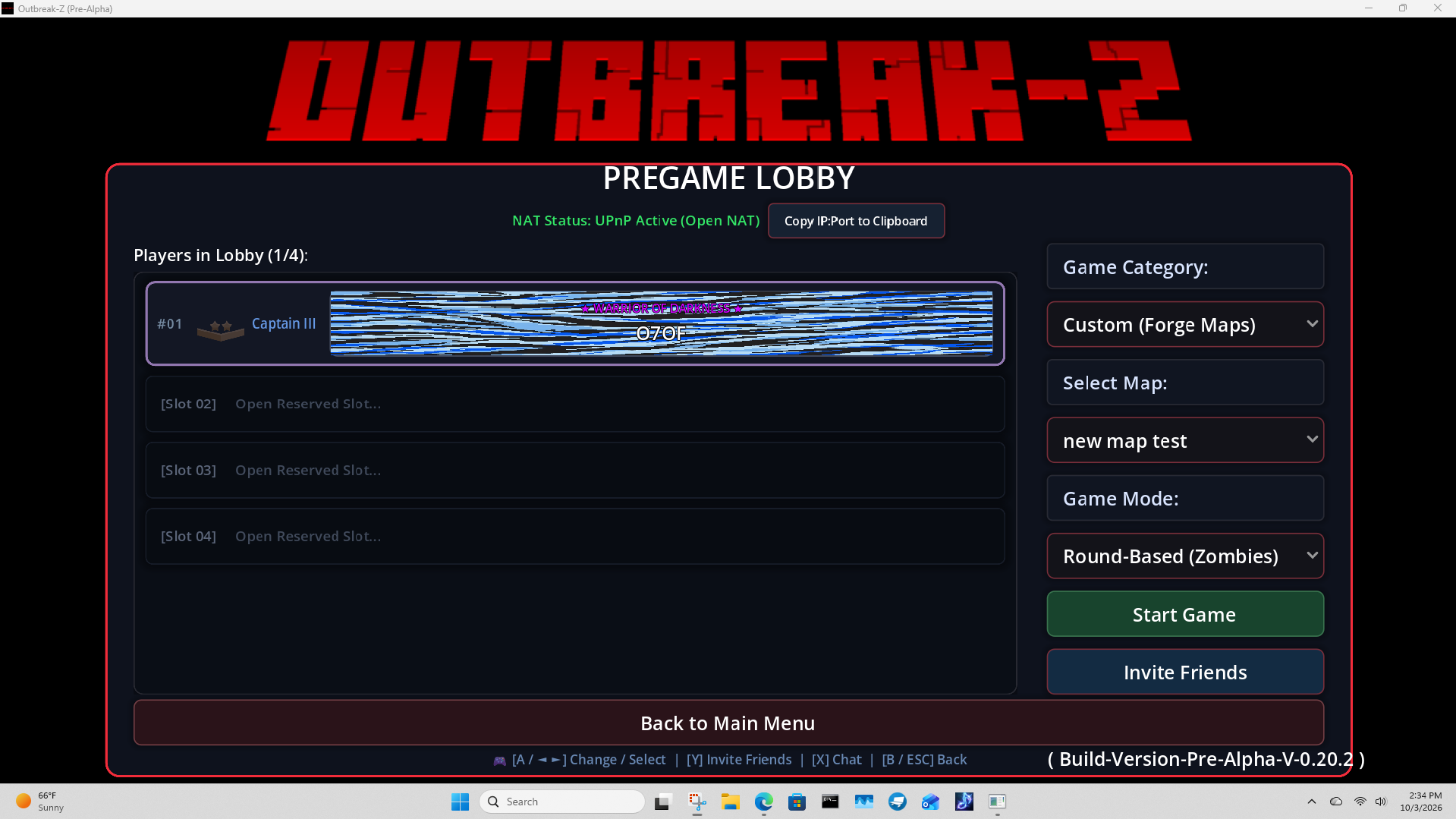Image resolution: width=1456 pixels, height=819 pixels.
Task: Click the Start Game button
Action: [1185, 614]
